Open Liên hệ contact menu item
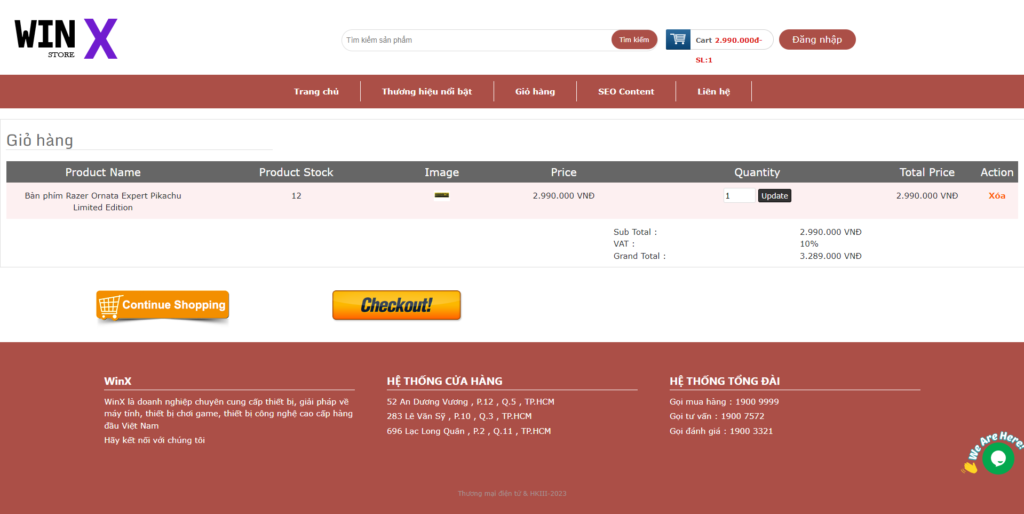1024x514 pixels. (x=713, y=91)
